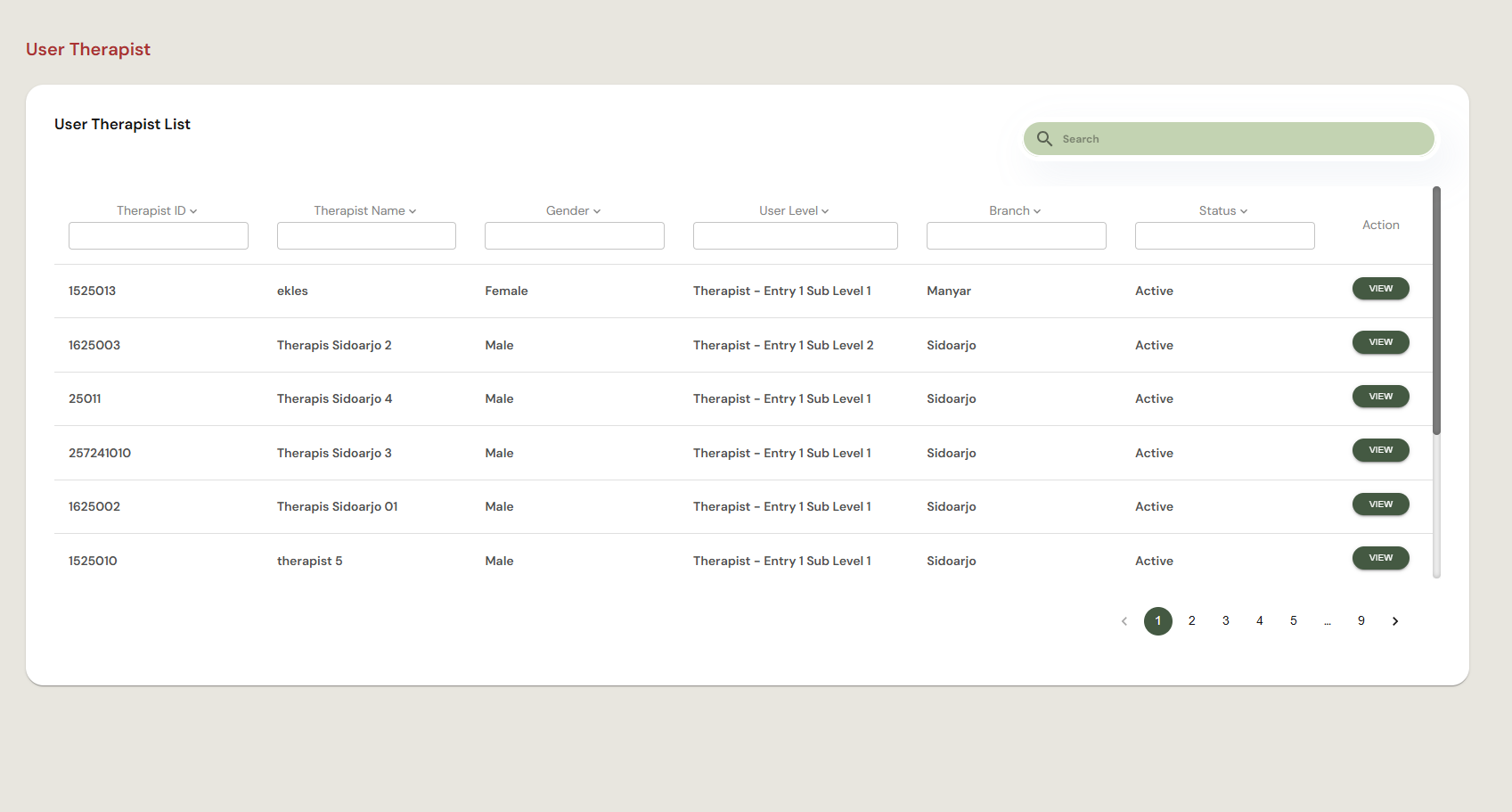Screen dimensions: 1512x812
Task: Click the Manyar branch cell
Action: (x=949, y=291)
